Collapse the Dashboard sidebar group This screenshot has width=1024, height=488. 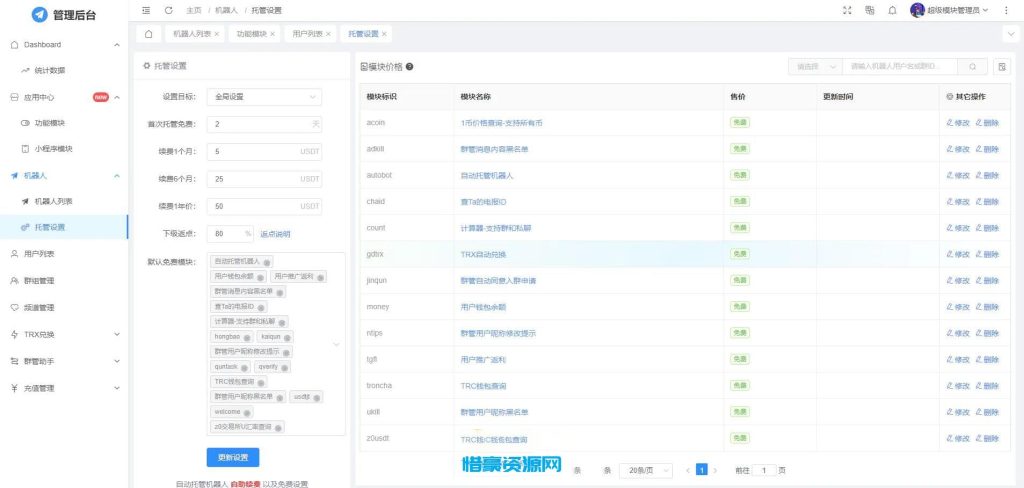[117, 45]
